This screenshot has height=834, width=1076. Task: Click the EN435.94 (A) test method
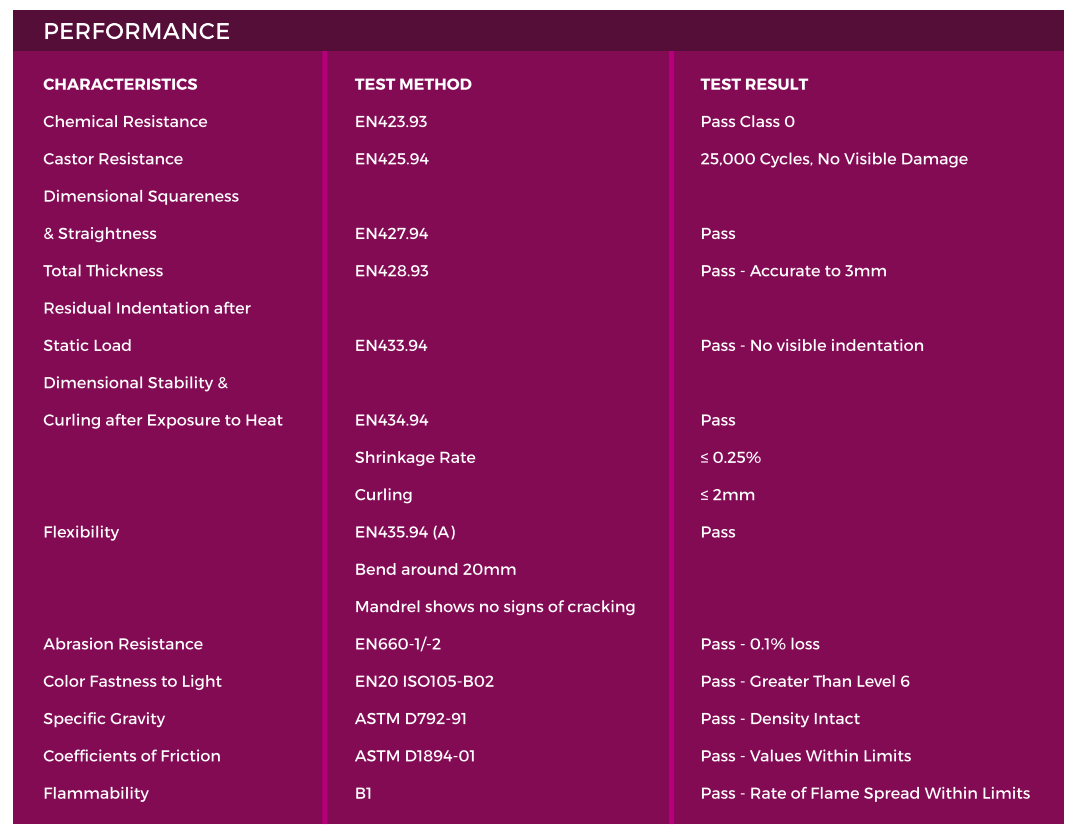coord(405,532)
